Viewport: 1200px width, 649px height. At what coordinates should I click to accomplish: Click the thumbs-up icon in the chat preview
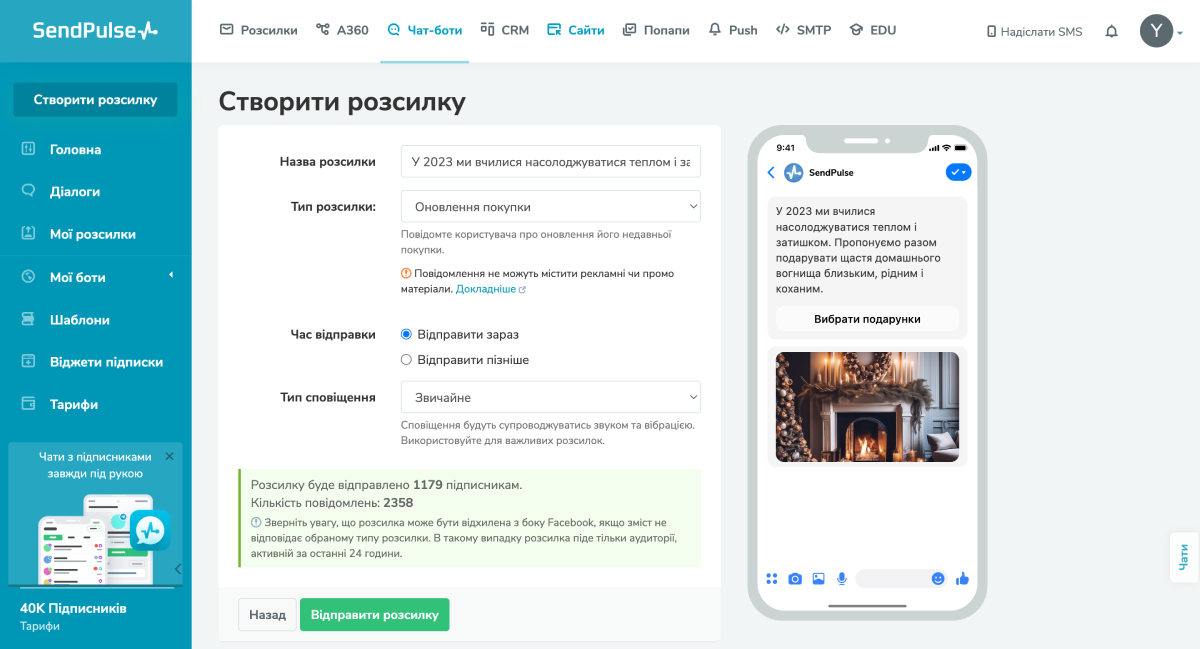961,578
